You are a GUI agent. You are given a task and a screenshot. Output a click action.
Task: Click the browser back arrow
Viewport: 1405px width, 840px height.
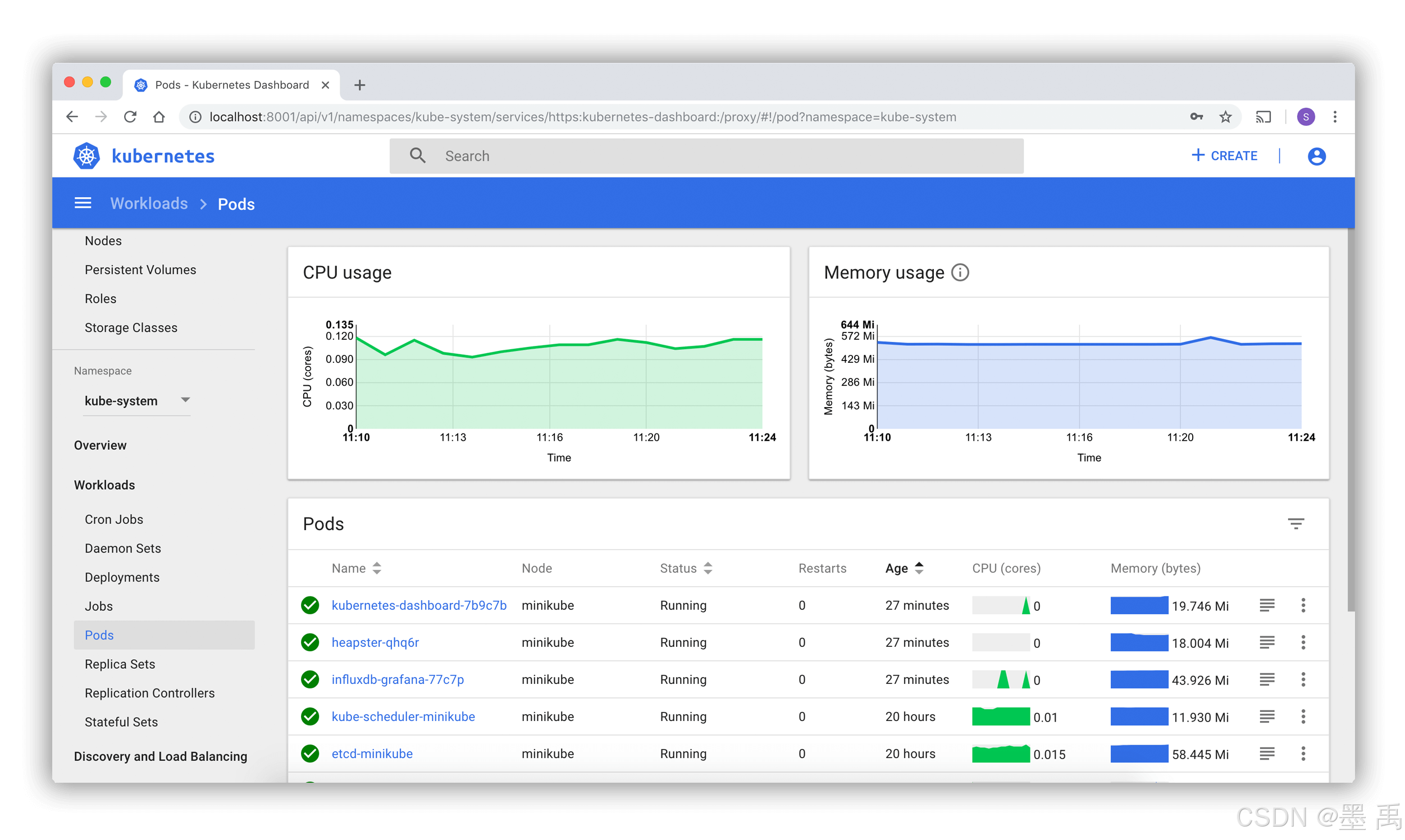[72, 117]
